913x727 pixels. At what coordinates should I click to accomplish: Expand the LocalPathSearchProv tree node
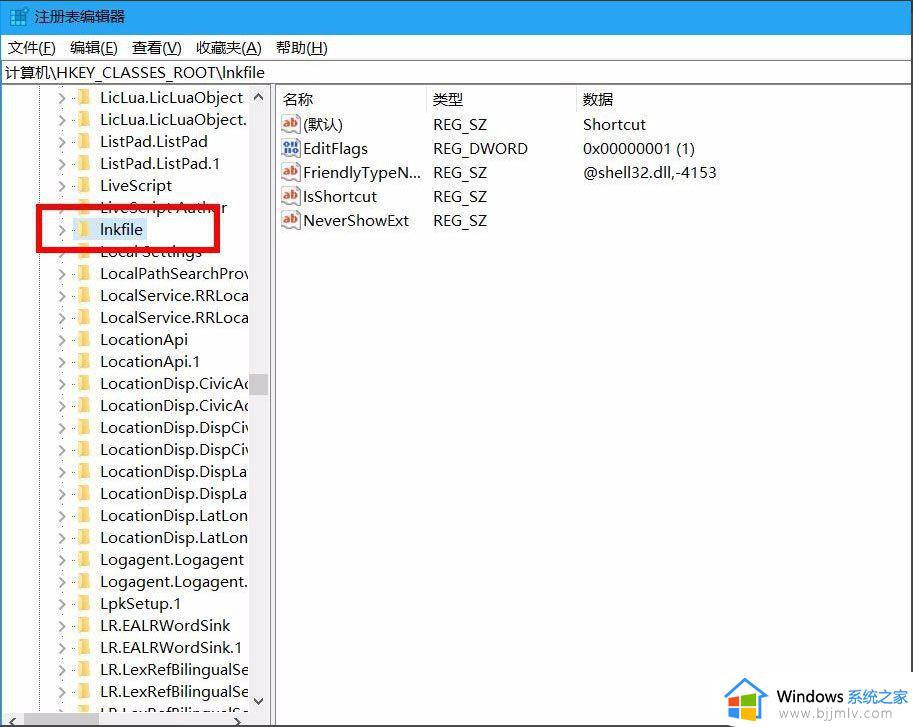pyautogui.click(x=62, y=274)
